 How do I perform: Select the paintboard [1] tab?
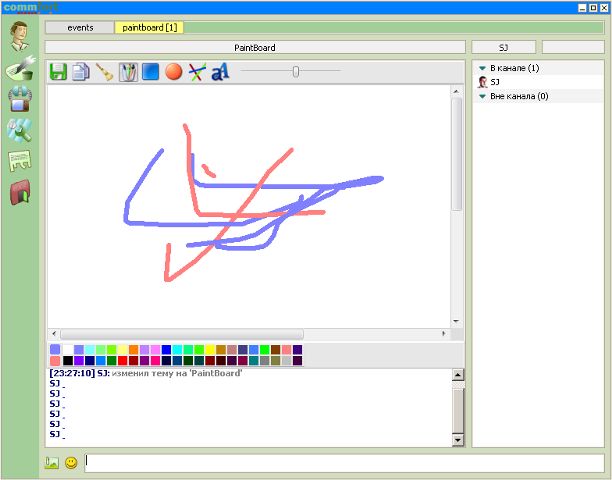[x=148, y=27]
